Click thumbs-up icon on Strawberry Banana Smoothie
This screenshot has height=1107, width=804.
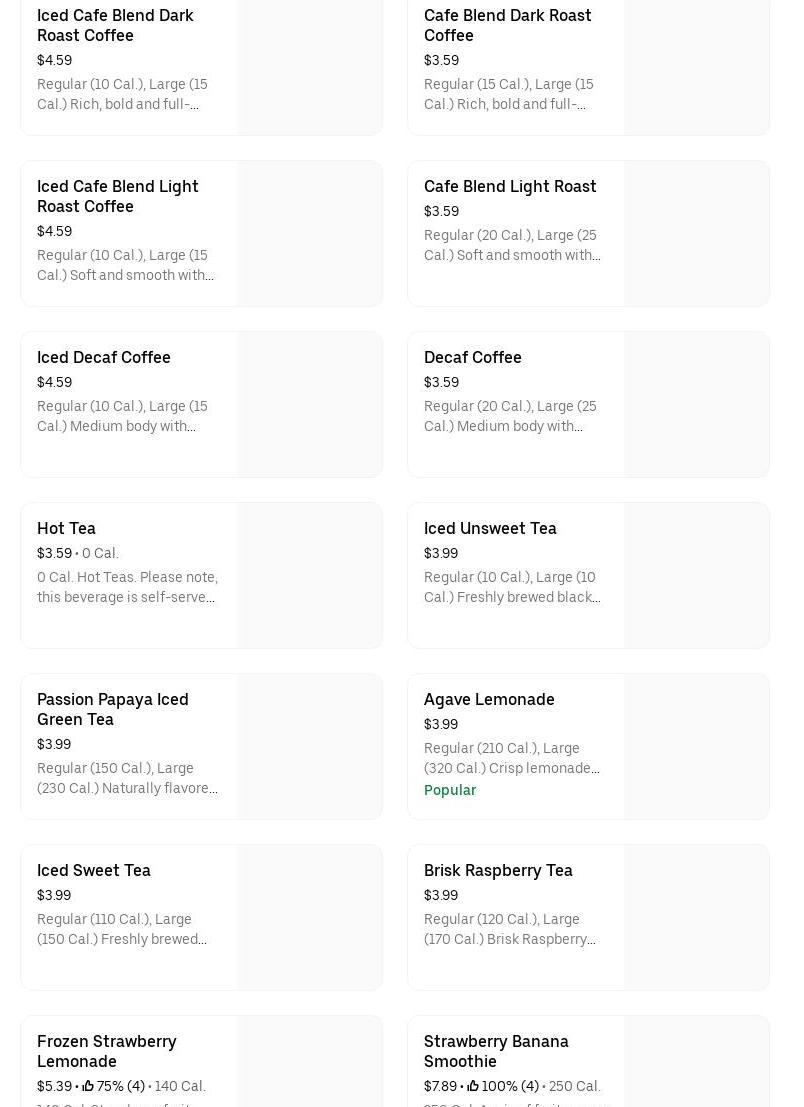coord(473,1086)
